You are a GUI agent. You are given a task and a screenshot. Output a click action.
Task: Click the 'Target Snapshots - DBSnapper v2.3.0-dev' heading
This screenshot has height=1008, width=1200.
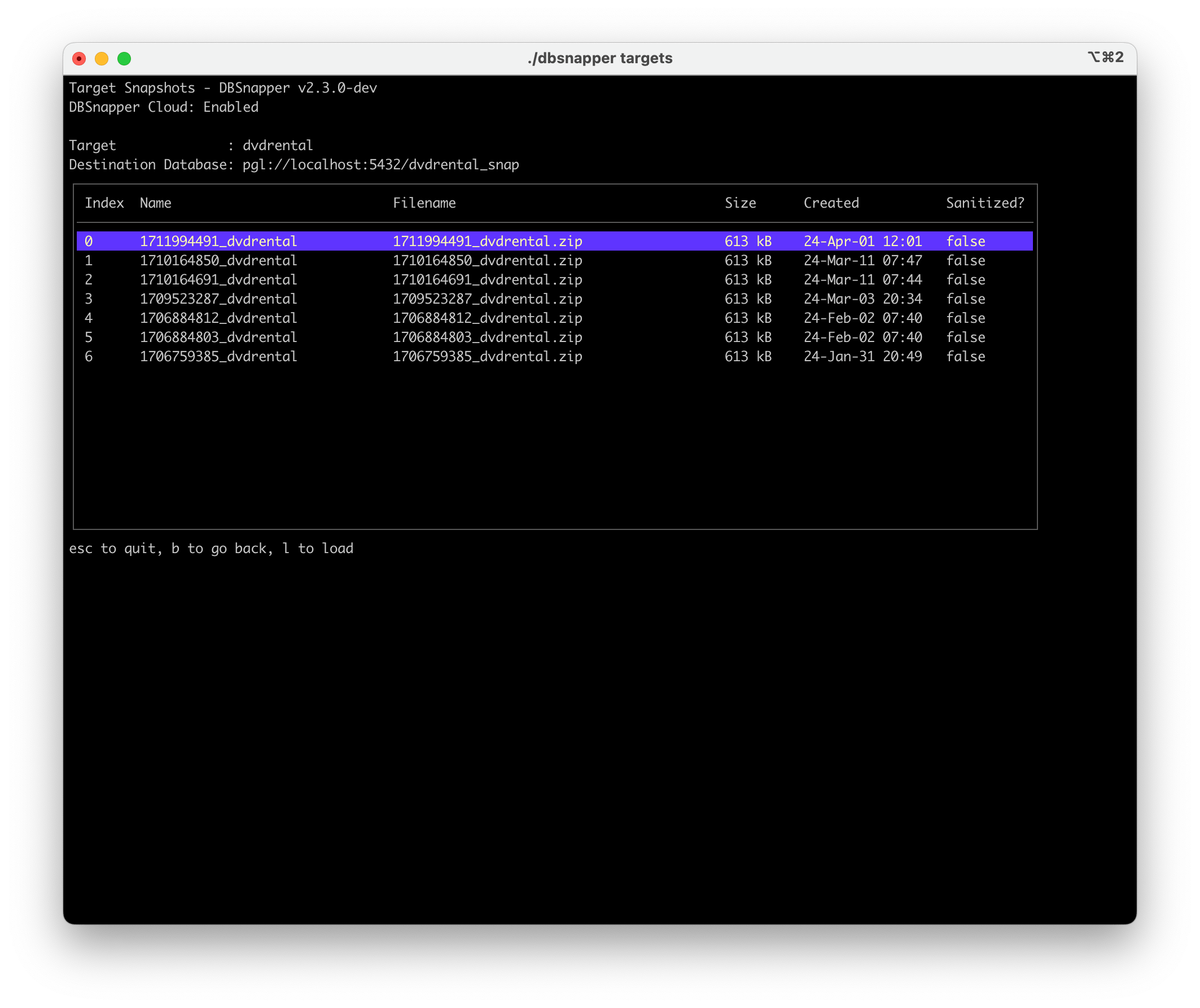(223, 87)
